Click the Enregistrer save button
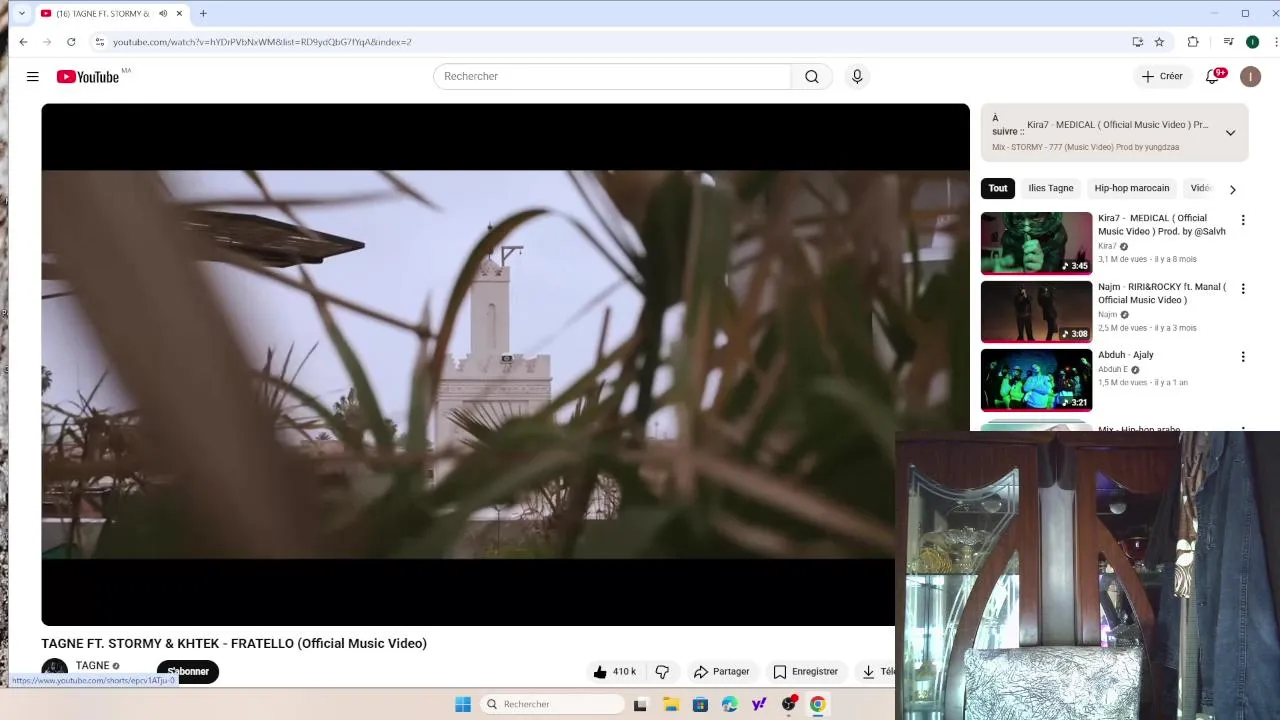The width and height of the screenshot is (1280, 720). 805,672
